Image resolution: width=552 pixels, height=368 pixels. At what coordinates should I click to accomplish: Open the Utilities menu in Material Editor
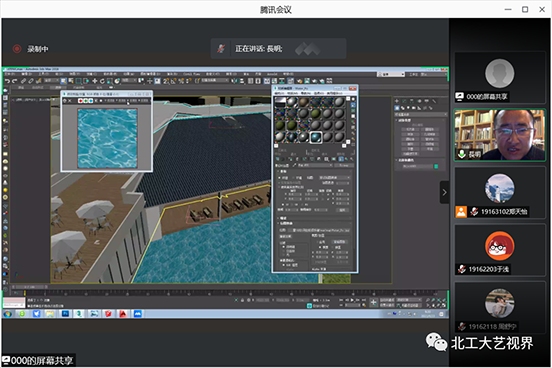pyautogui.click(x=334, y=93)
